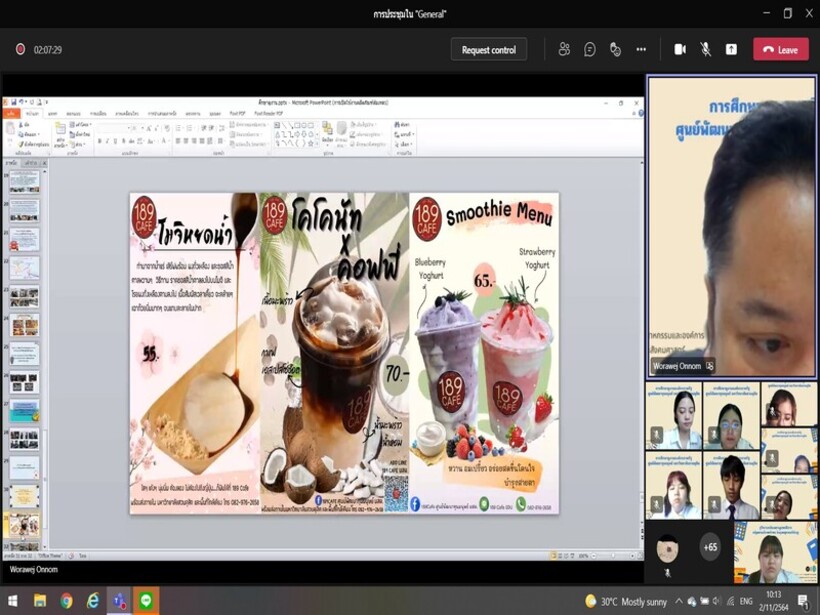This screenshot has height=615, width=820.
Task: Click the PowerPoint Save icon
Action: pos(14,102)
